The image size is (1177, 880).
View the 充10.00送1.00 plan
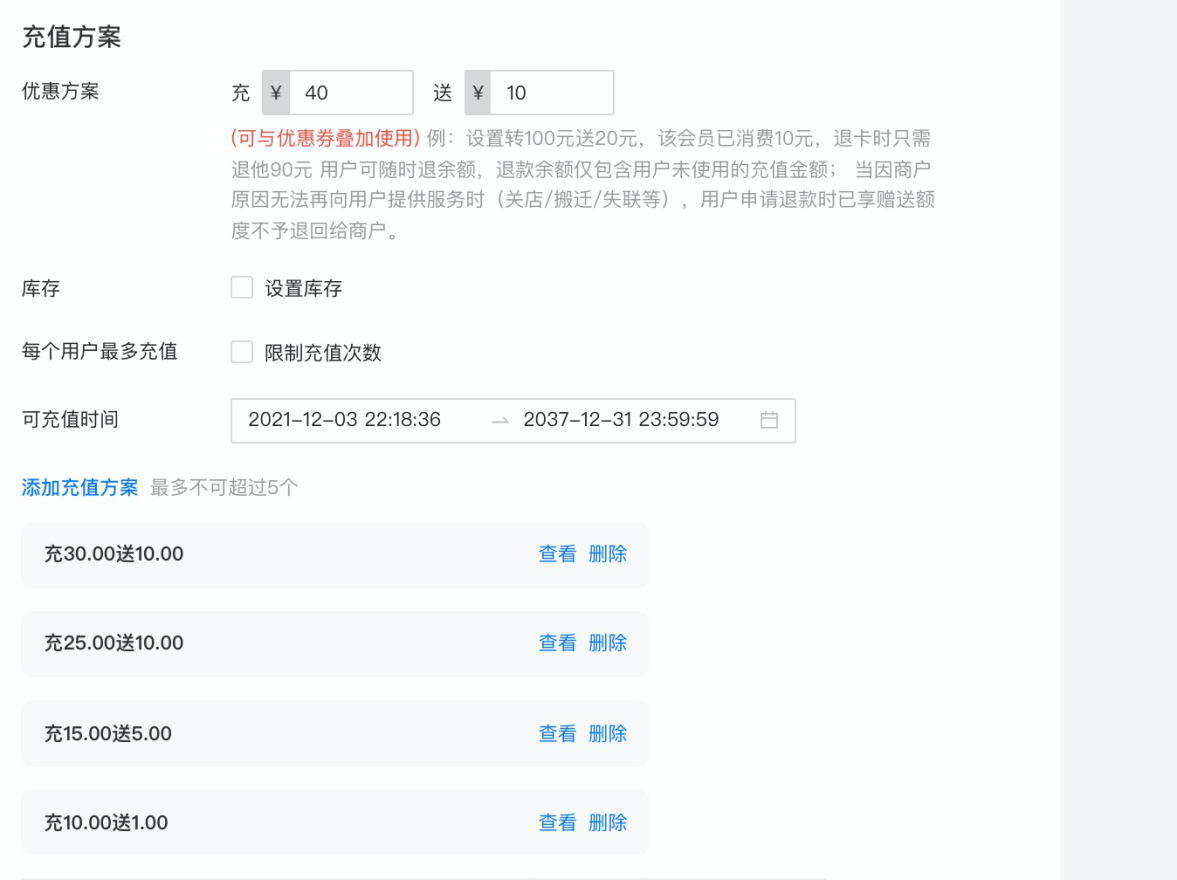coord(557,823)
